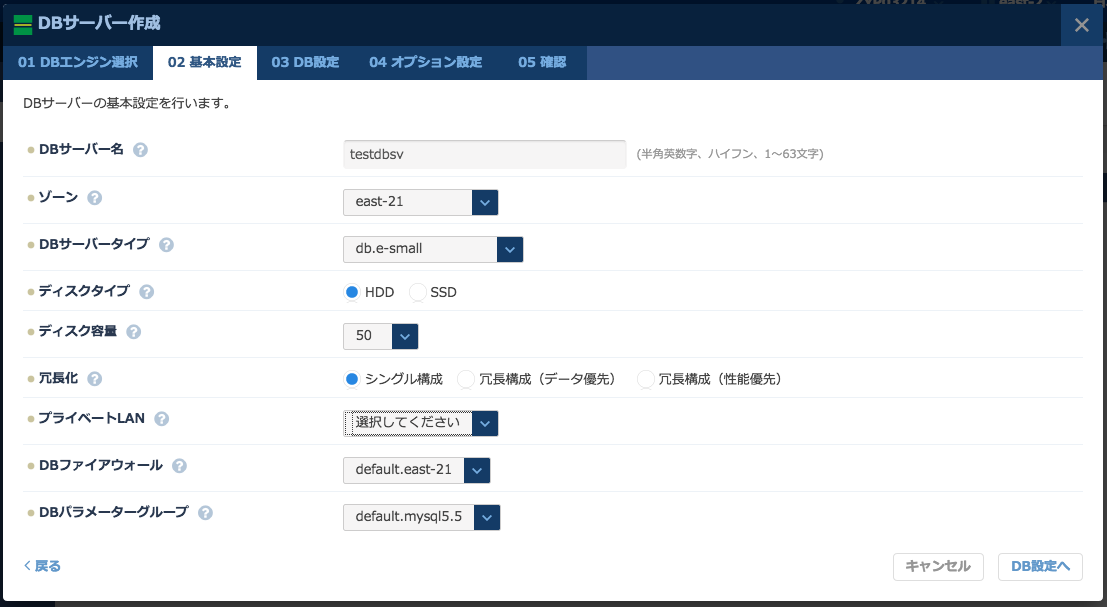Choose 冗長構成（性能優先）option
1107x607 pixels.
[x=645, y=379]
